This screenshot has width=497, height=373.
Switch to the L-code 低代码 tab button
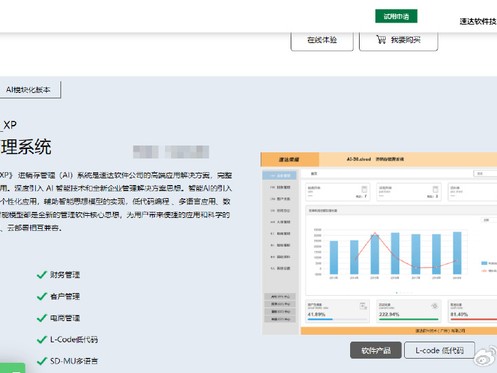[x=439, y=350]
